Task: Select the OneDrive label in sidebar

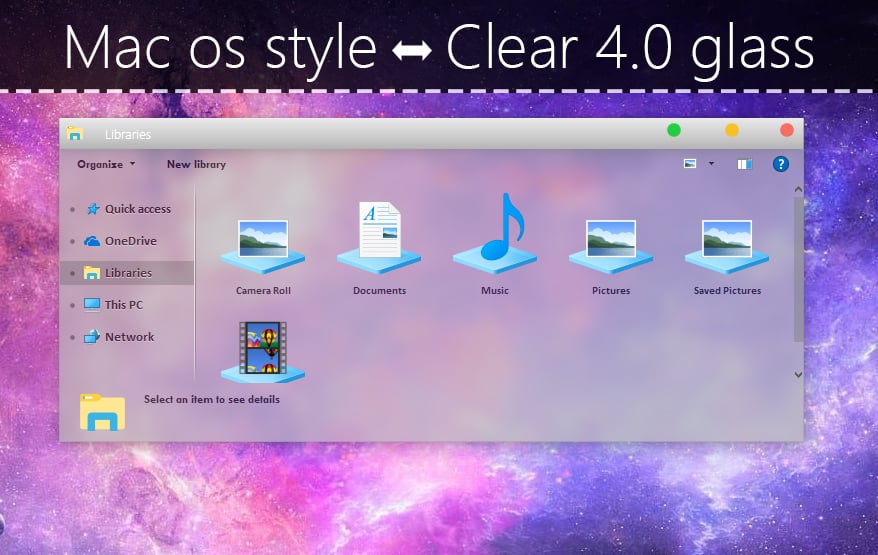Action: [130, 241]
